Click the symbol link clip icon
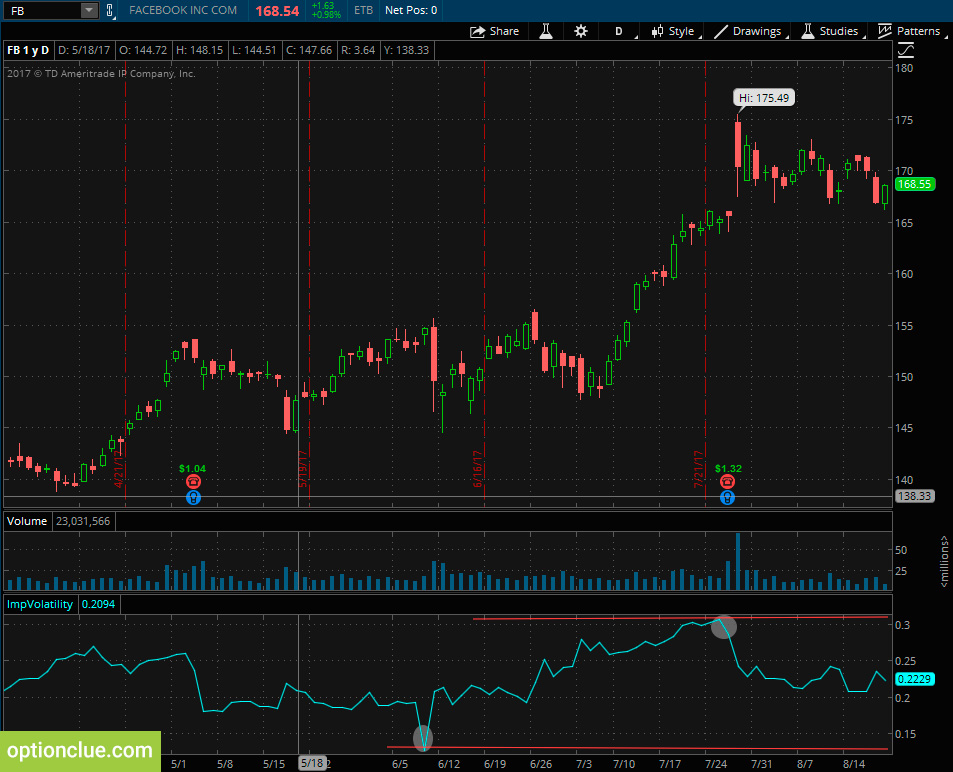 click(x=110, y=10)
